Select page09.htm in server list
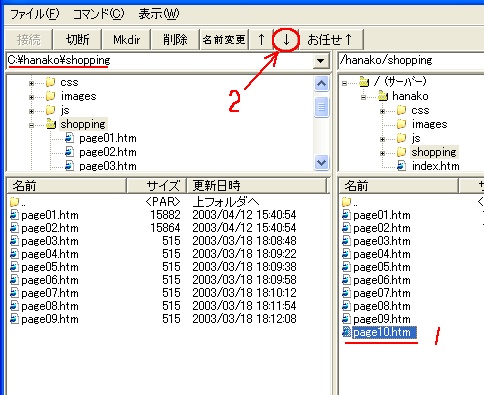The image size is (484, 395). [382, 319]
